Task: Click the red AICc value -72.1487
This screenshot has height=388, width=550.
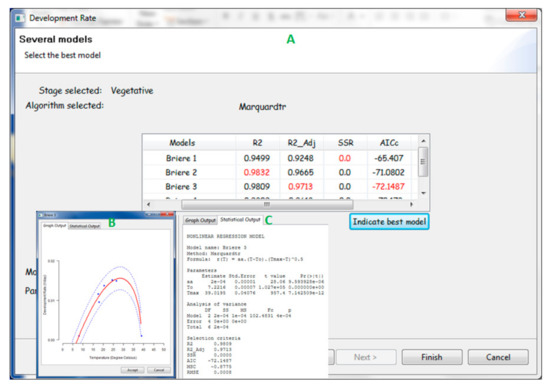Action: tap(388, 186)
